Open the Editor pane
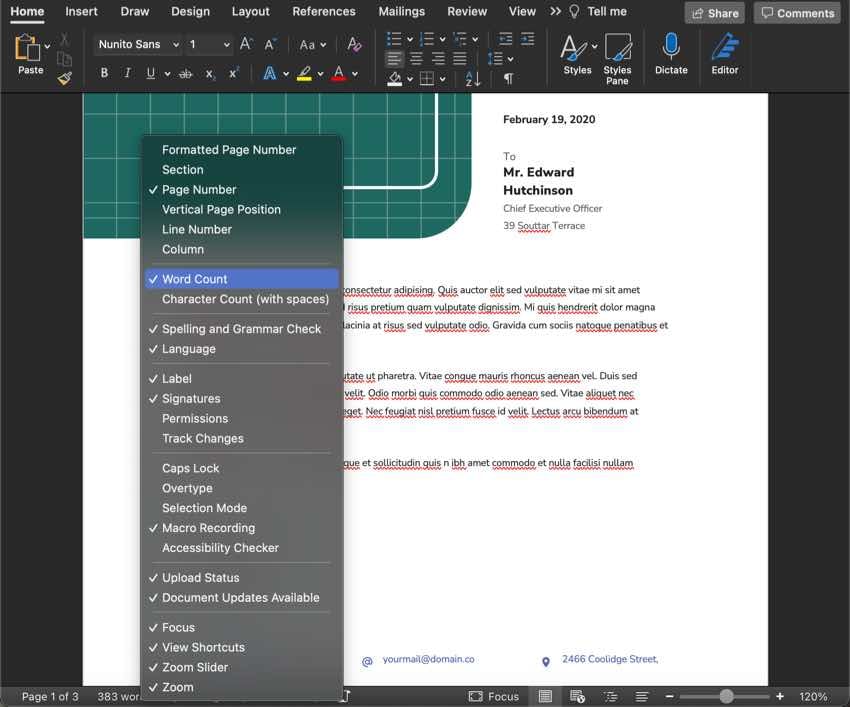The height and width of the screenshot is (707, 850). click(x=724, y=55)
